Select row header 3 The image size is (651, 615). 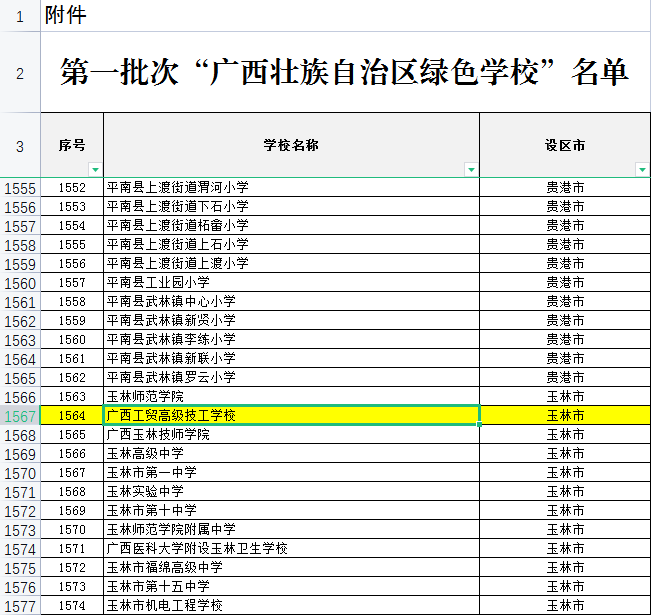tap(20, 146)
